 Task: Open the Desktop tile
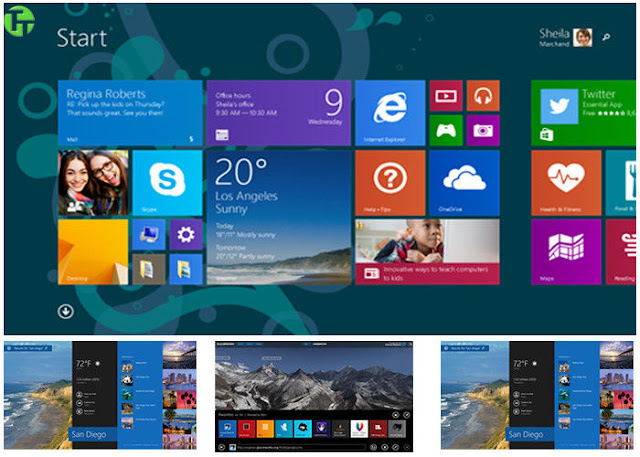point(93,252)
